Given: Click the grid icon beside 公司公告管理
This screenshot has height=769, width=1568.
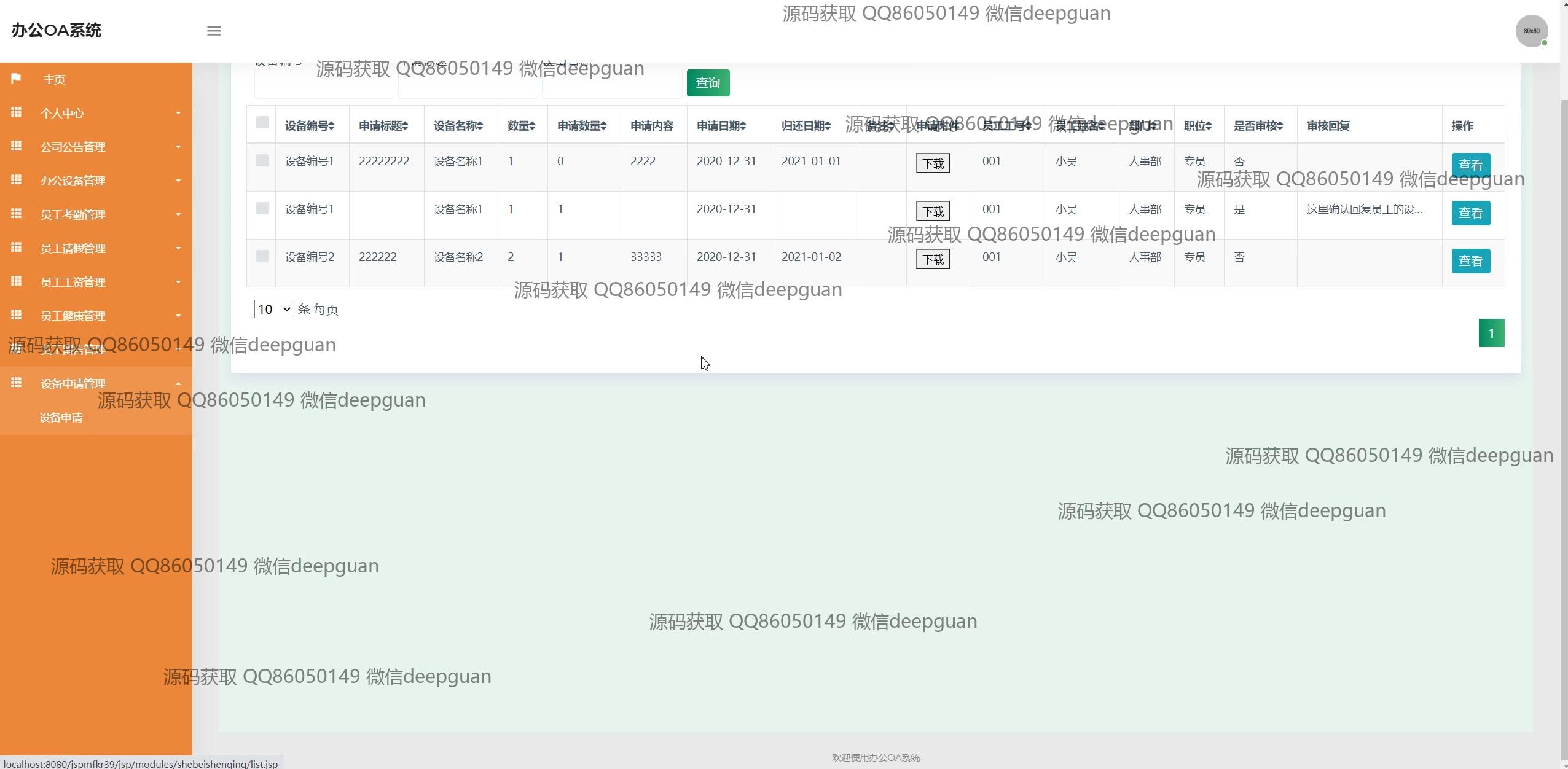Looking at the screenshot, I should [x=17, y=146].
